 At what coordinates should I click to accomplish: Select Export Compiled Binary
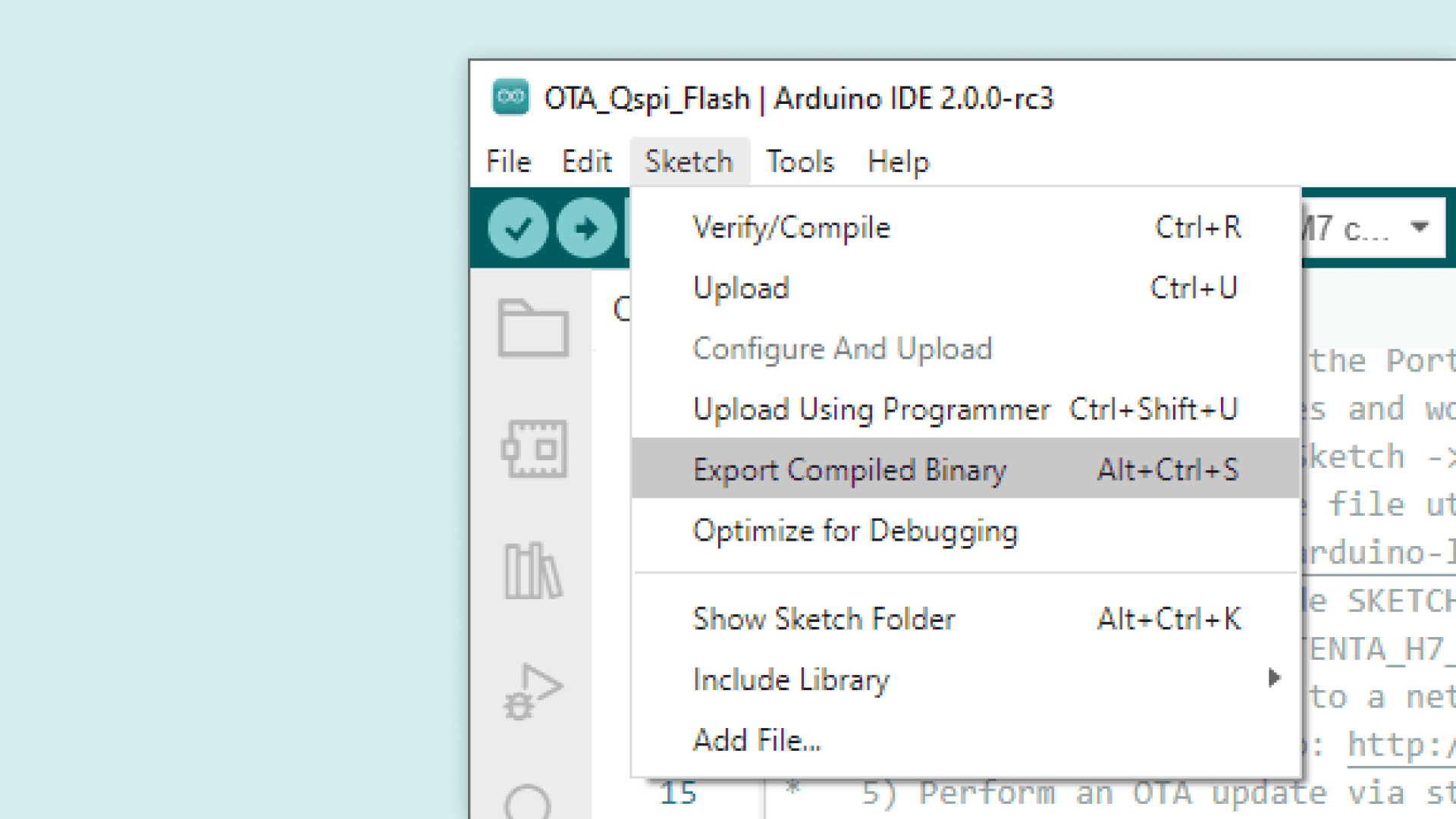[x=849, y=470]
